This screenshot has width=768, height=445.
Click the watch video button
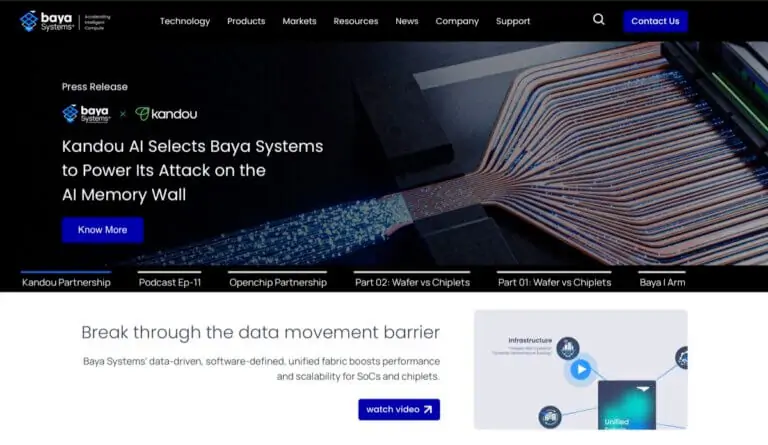tap(399, 409)
